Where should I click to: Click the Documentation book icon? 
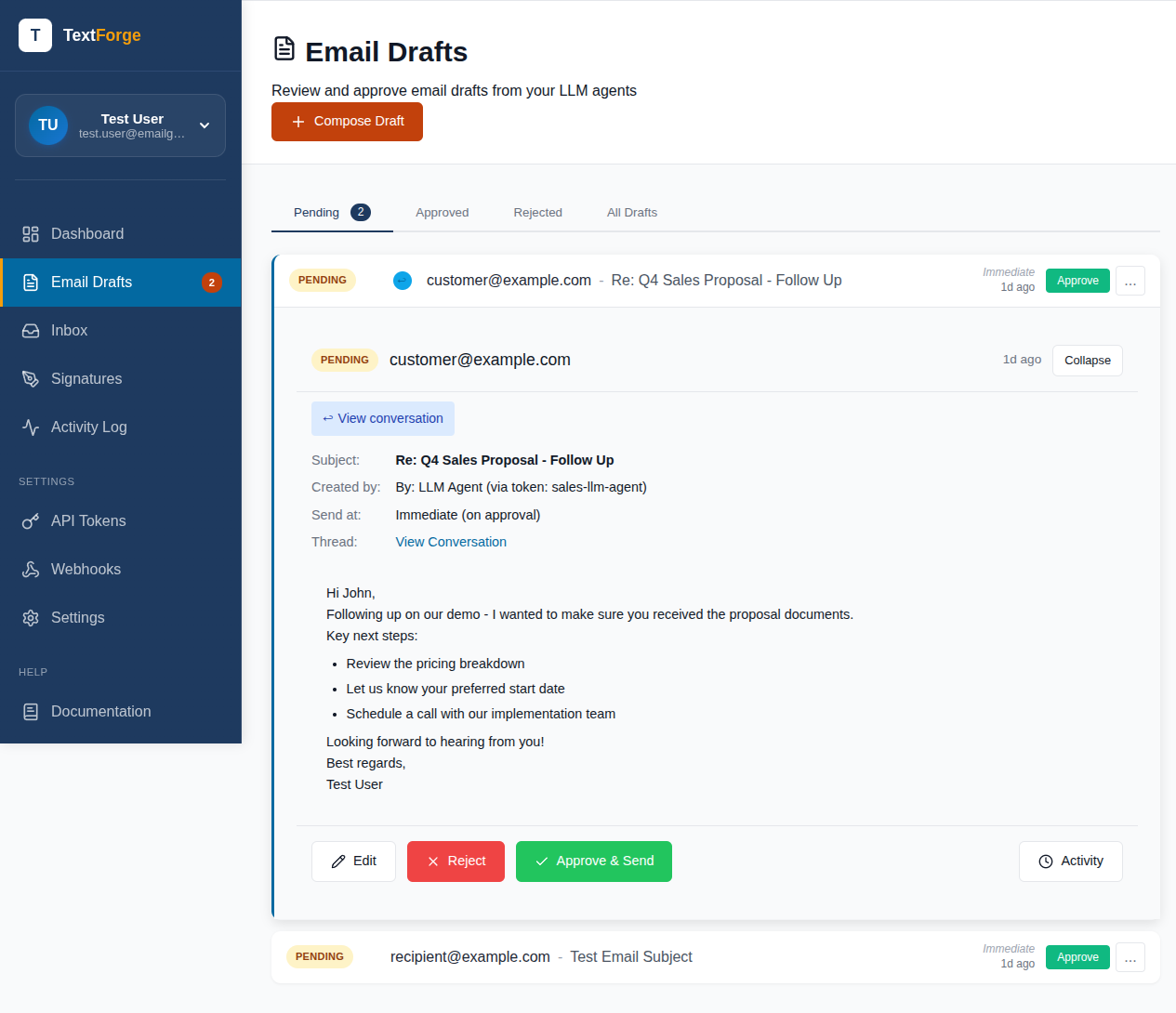(x=31, y=712)
